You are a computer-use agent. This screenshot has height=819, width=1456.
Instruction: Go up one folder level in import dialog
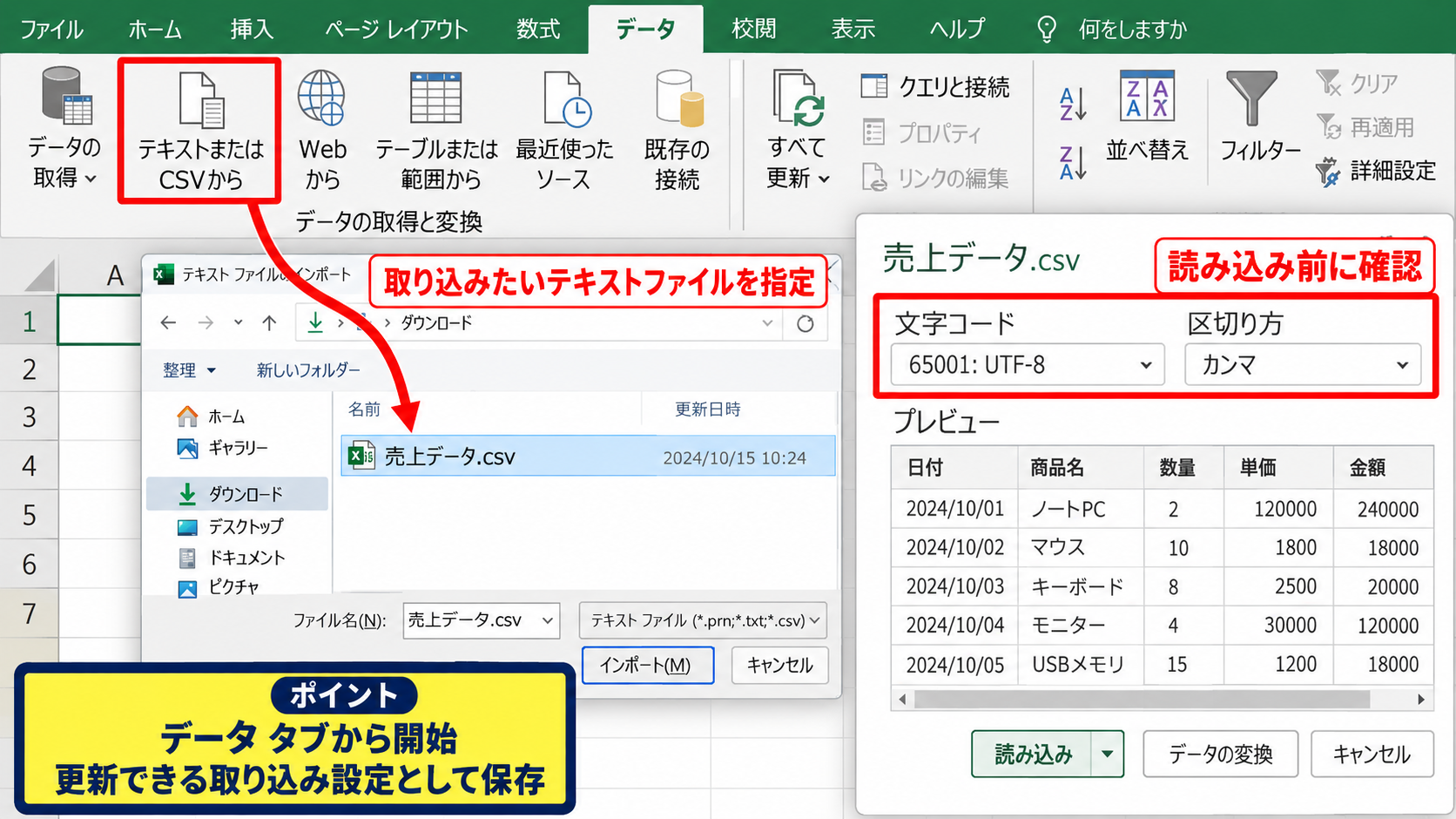point(269,323)
